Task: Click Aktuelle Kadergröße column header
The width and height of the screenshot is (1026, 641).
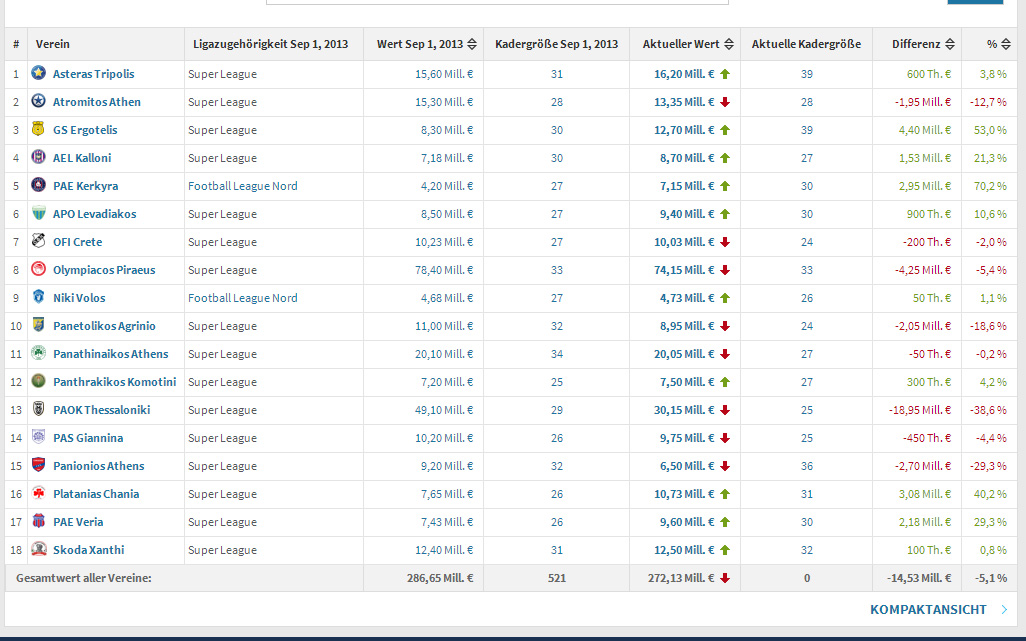Action: tap(806, 44)
